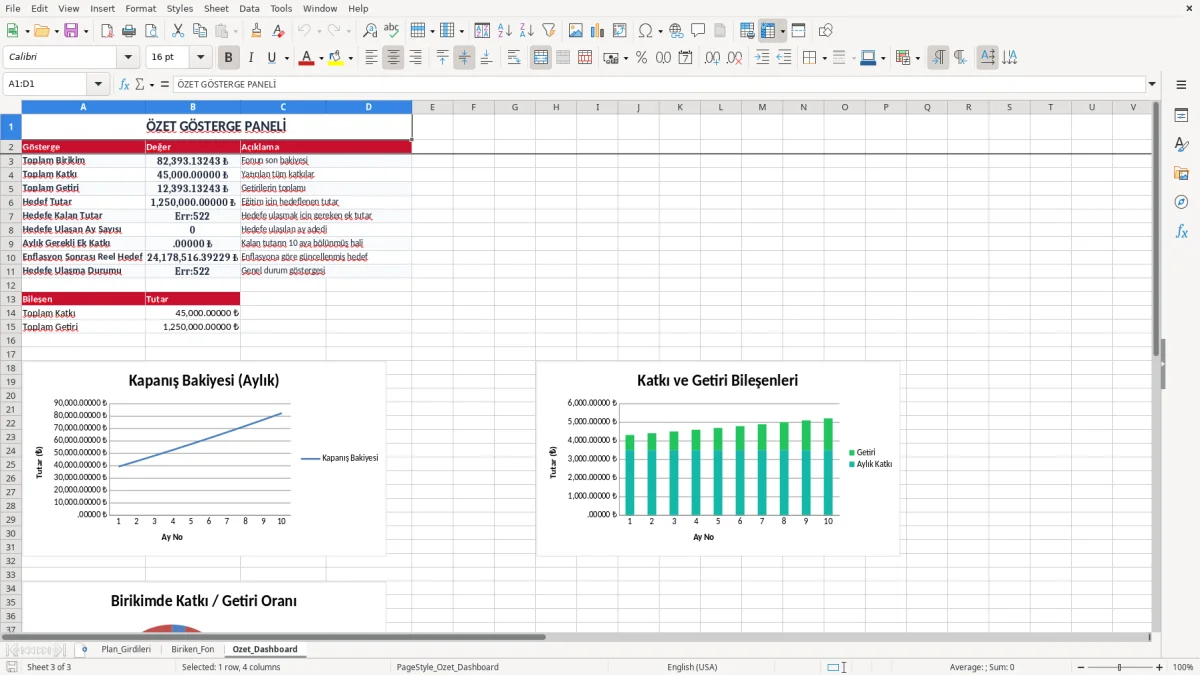Open Function Wizard next to Name Box
The height and width of the screenshot is (675, 1200).
tap(125, 85)
